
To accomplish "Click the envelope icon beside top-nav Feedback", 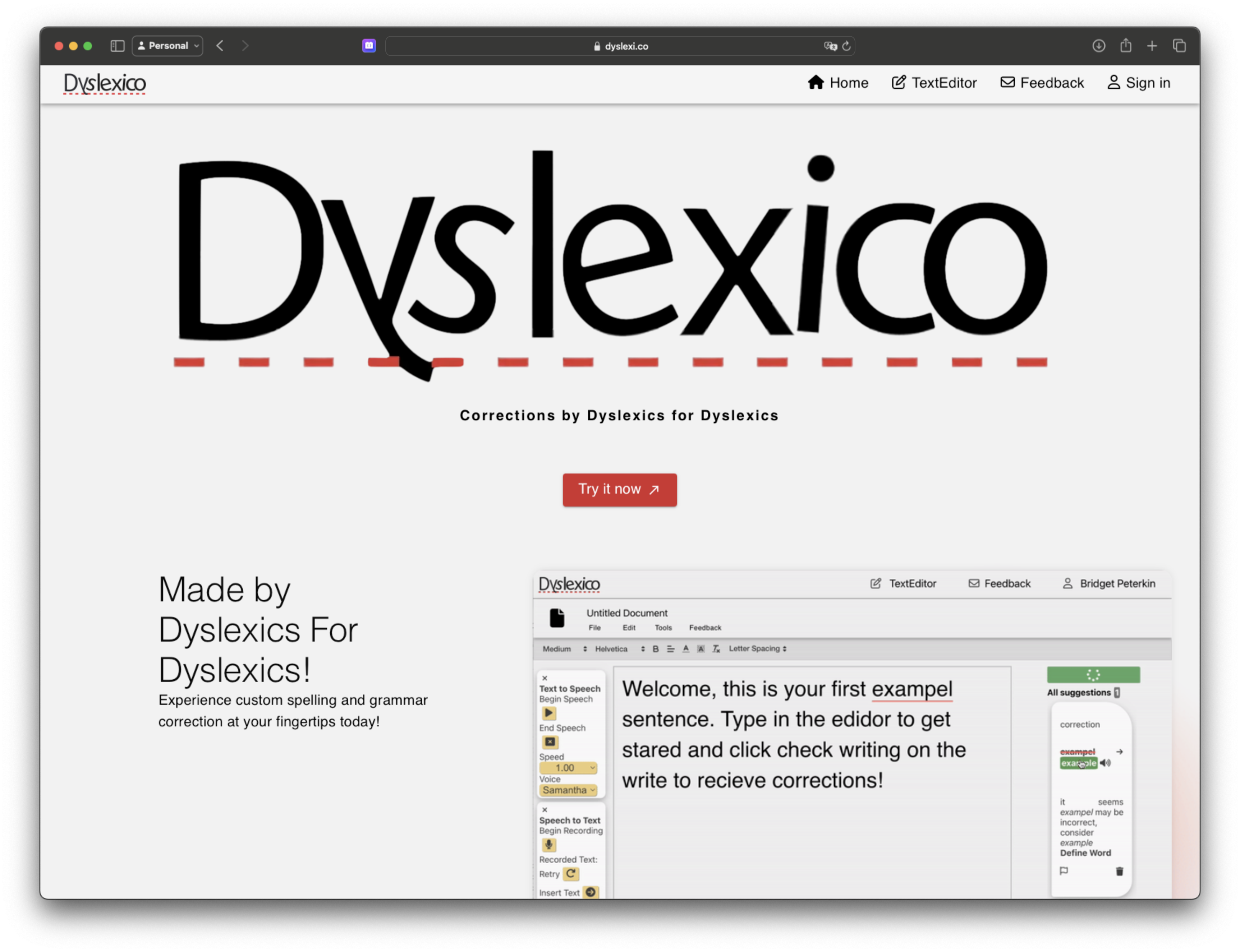I will click(1007, 82).
